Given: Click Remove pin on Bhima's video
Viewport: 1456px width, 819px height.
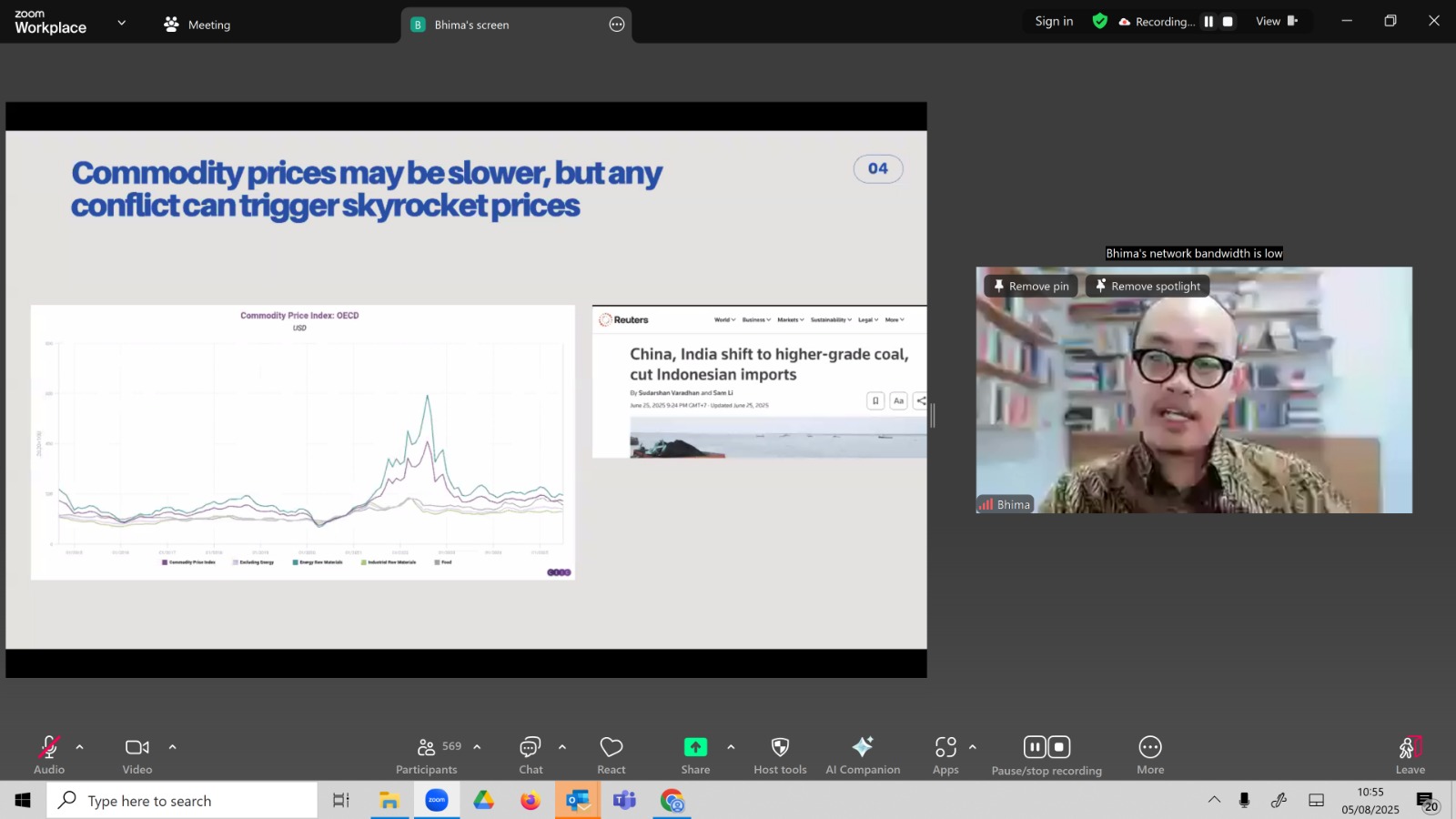Looking at the screenshot, I should pyautogui.click(x=1031, y=286).
